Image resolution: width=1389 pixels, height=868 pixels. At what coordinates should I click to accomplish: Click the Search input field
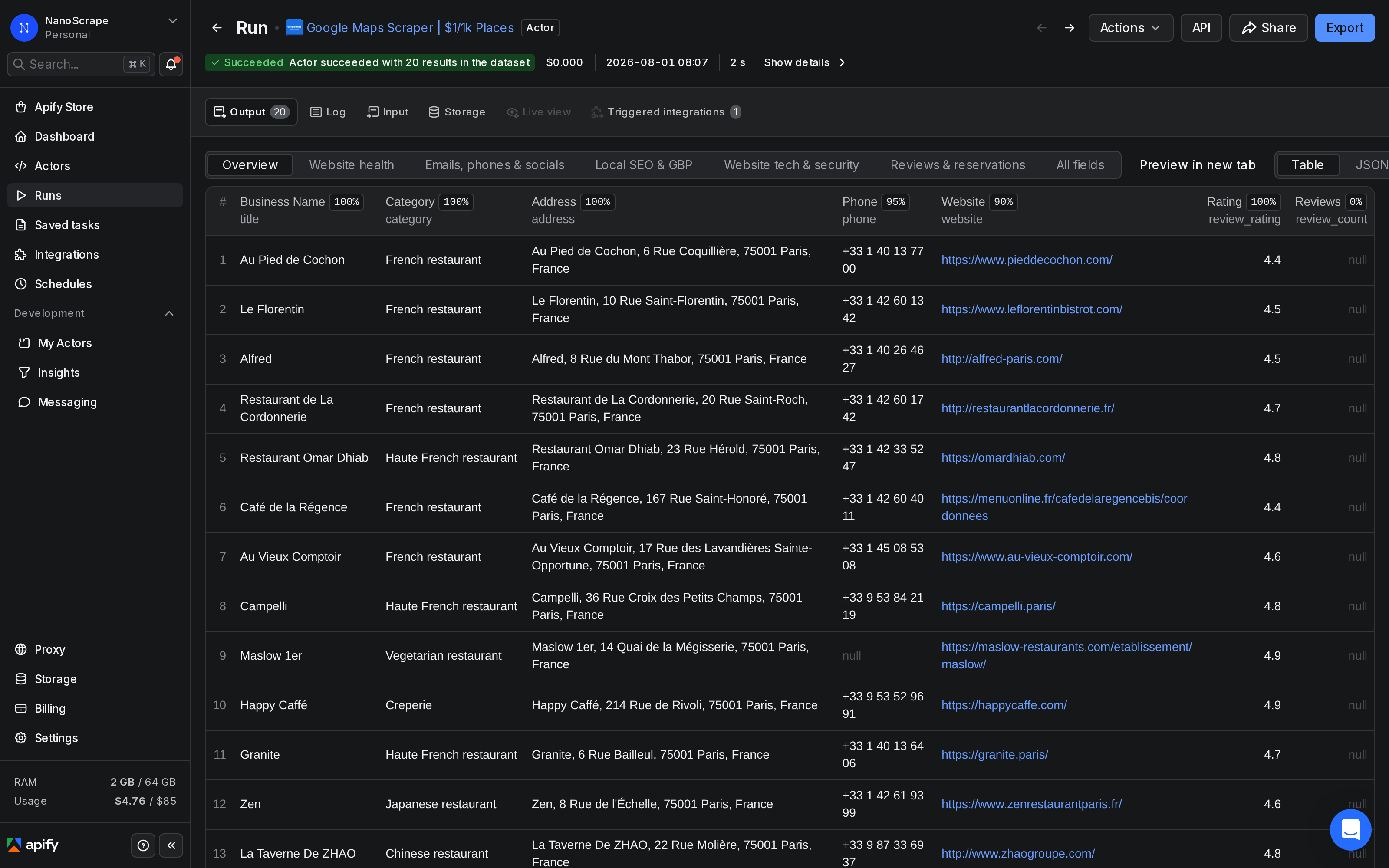pos(81,64)
